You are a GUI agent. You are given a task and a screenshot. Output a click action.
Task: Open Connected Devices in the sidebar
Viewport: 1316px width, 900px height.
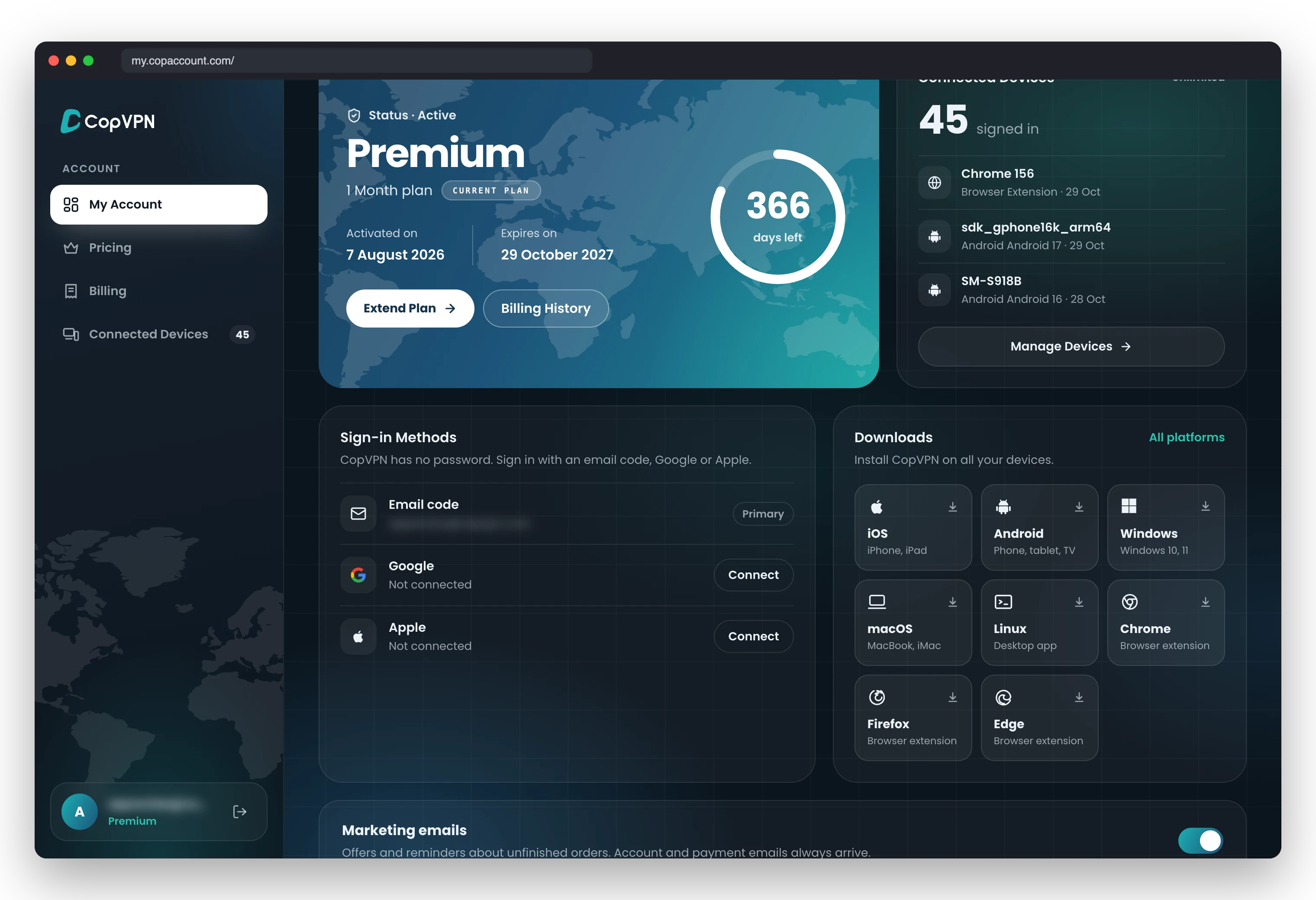pyautogui.click(x=158, y=334)
